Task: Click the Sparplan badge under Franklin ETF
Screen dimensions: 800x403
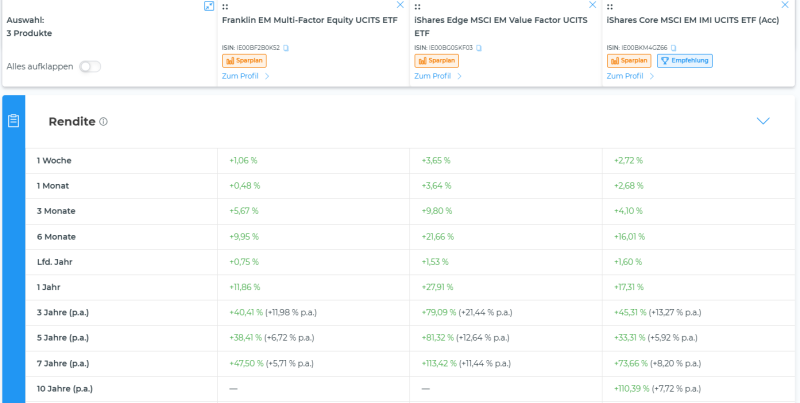Action: (x=244, y=61)
